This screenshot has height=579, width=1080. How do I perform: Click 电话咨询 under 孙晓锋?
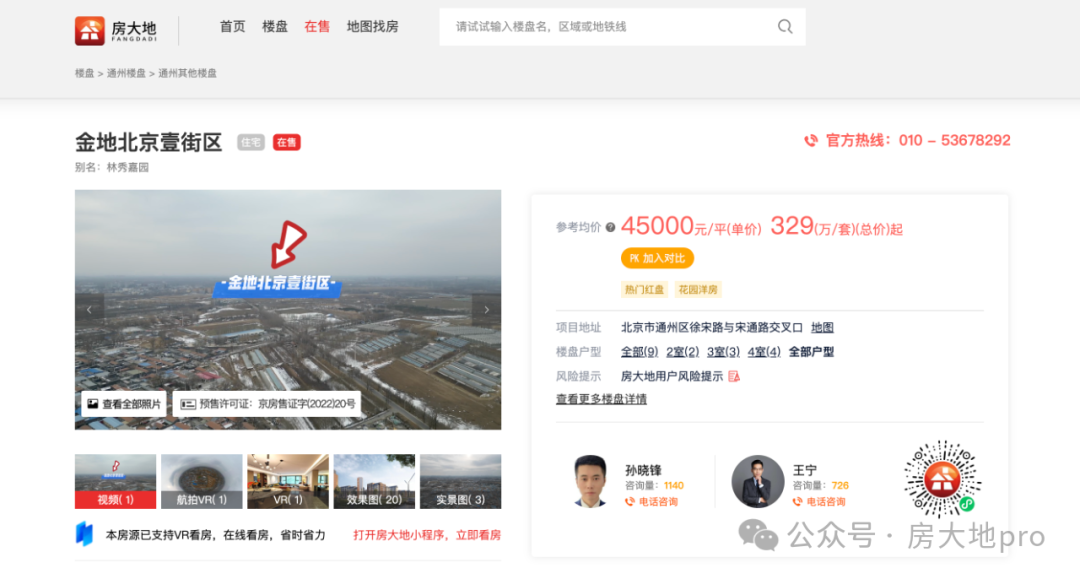[x=652, y=502]
